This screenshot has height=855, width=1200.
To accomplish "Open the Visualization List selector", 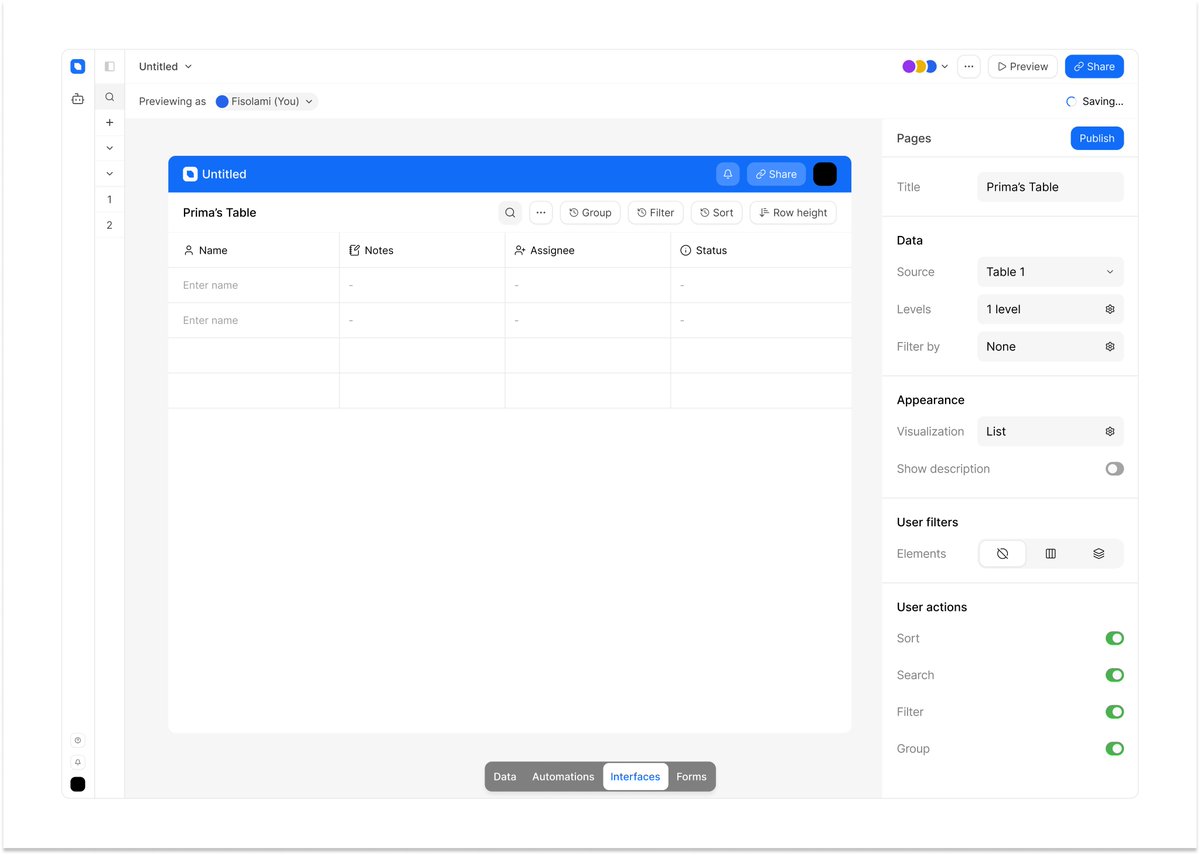I will 1050,432.
